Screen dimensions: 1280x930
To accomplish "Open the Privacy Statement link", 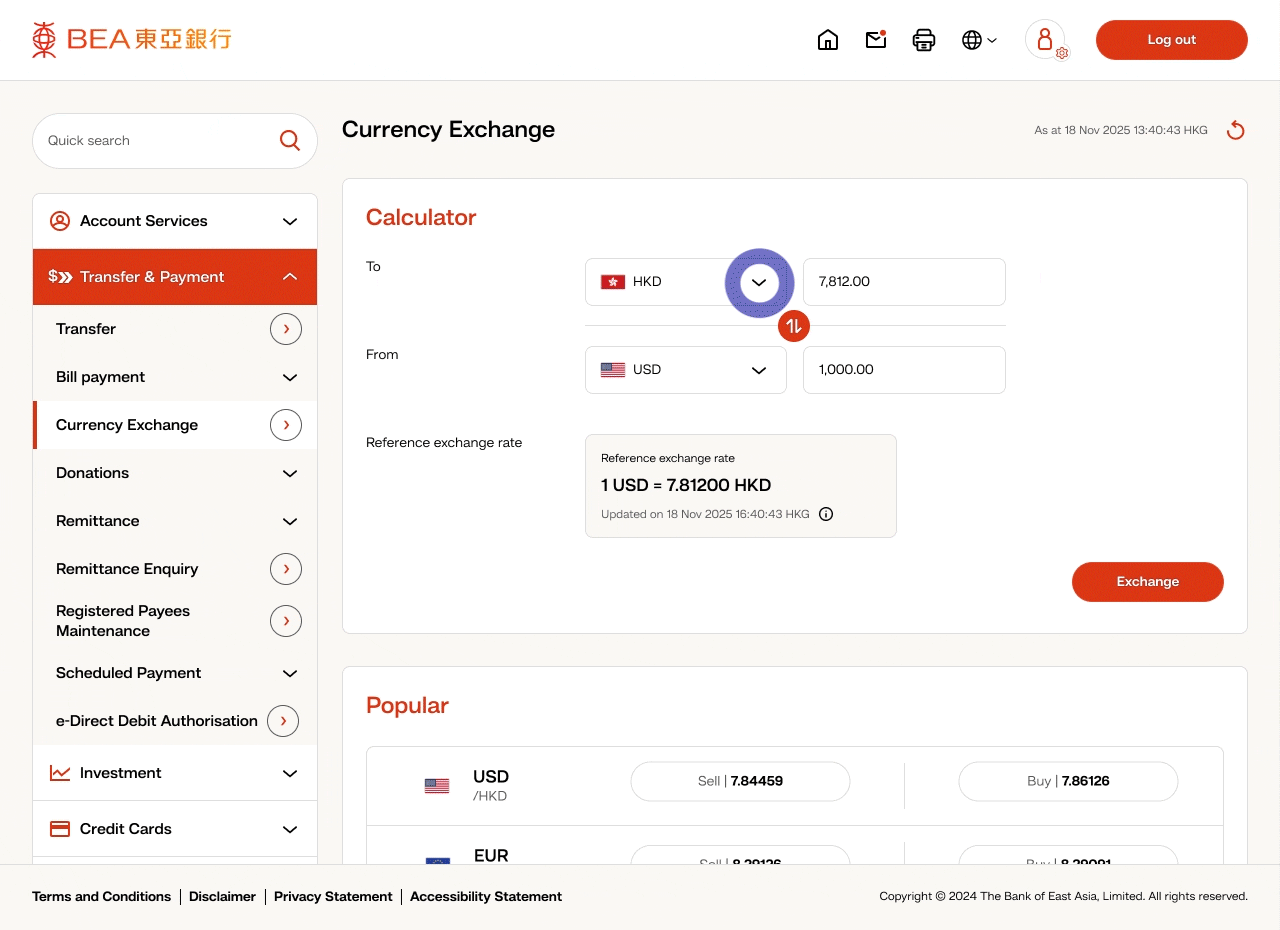I will tap(333, 897).
